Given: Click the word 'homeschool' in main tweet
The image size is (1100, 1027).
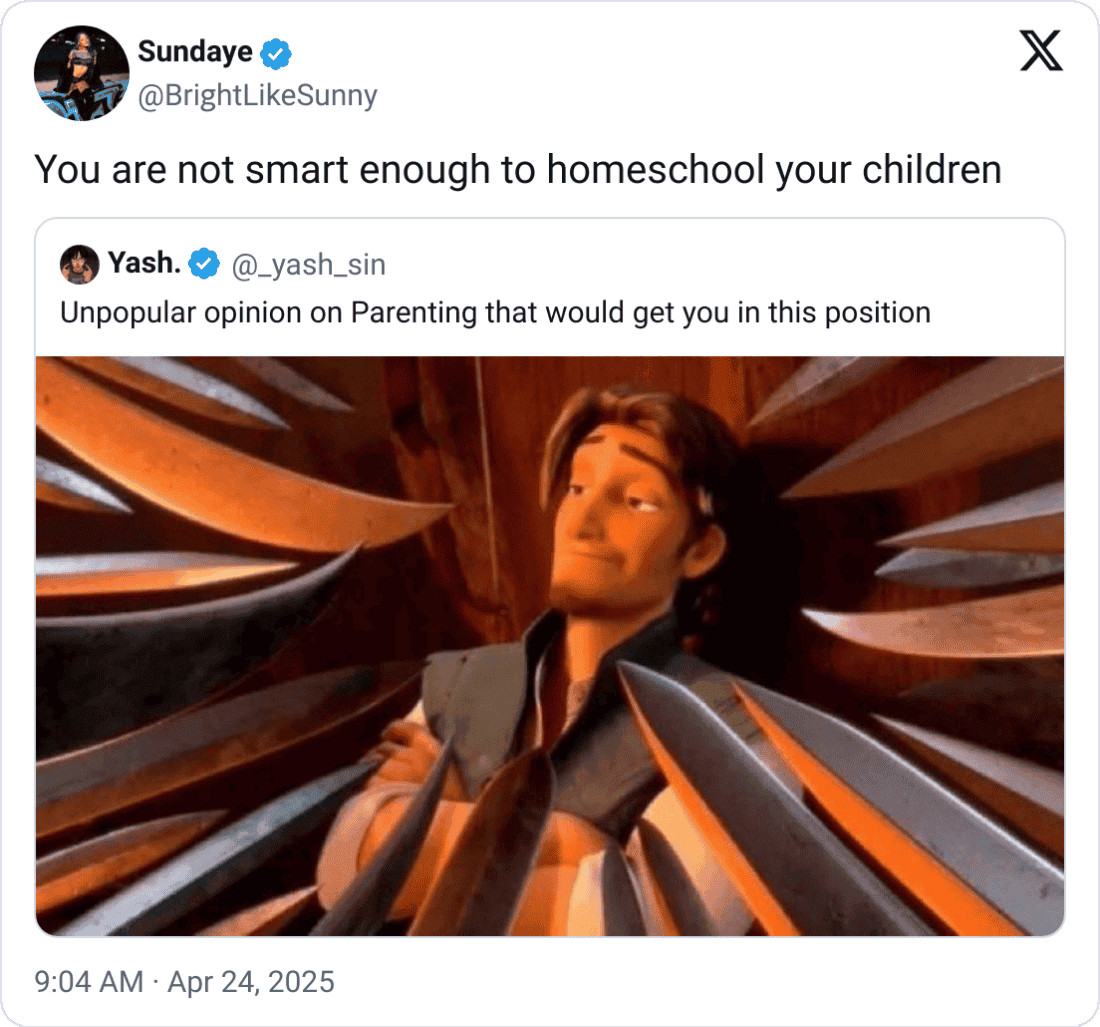Looking at the screenshot, I should pos(655,170).
